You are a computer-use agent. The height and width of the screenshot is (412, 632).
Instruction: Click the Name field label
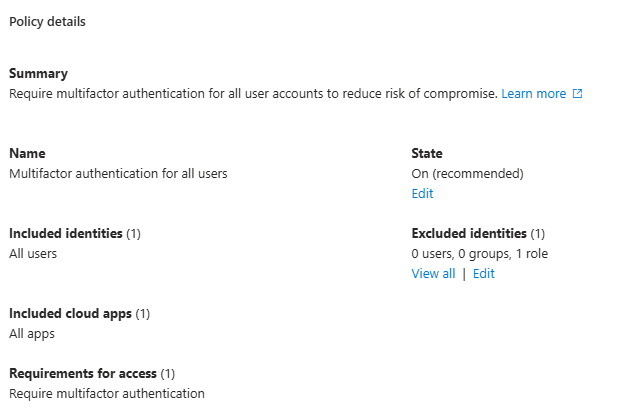click(27, 154)
